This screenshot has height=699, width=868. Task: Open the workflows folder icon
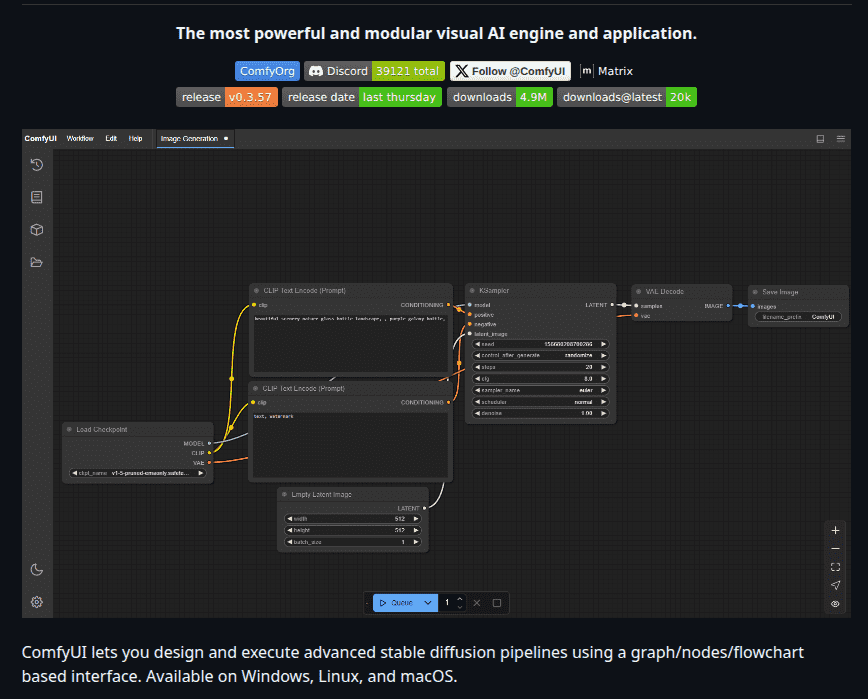pyautogui.click(x=37, y=262)
